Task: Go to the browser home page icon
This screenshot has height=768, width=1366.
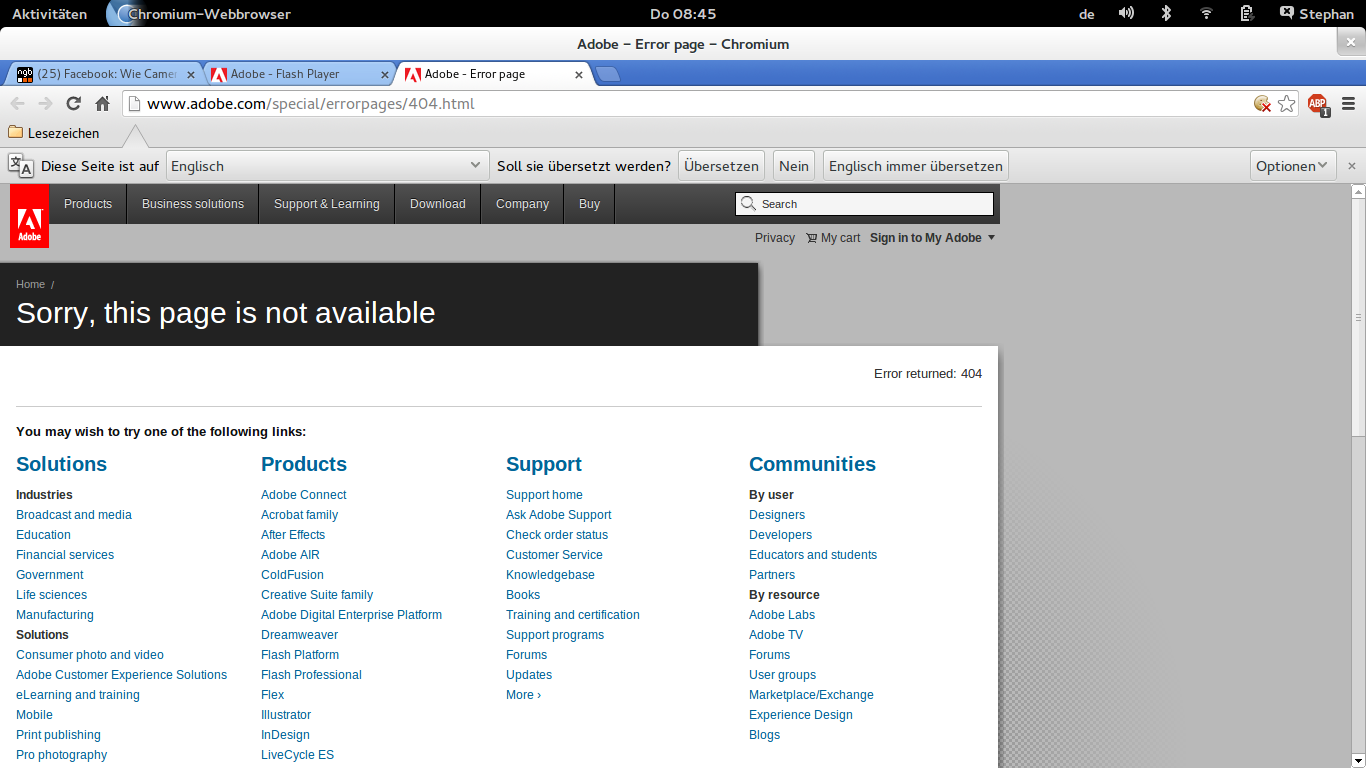Action: pos(102,104)
